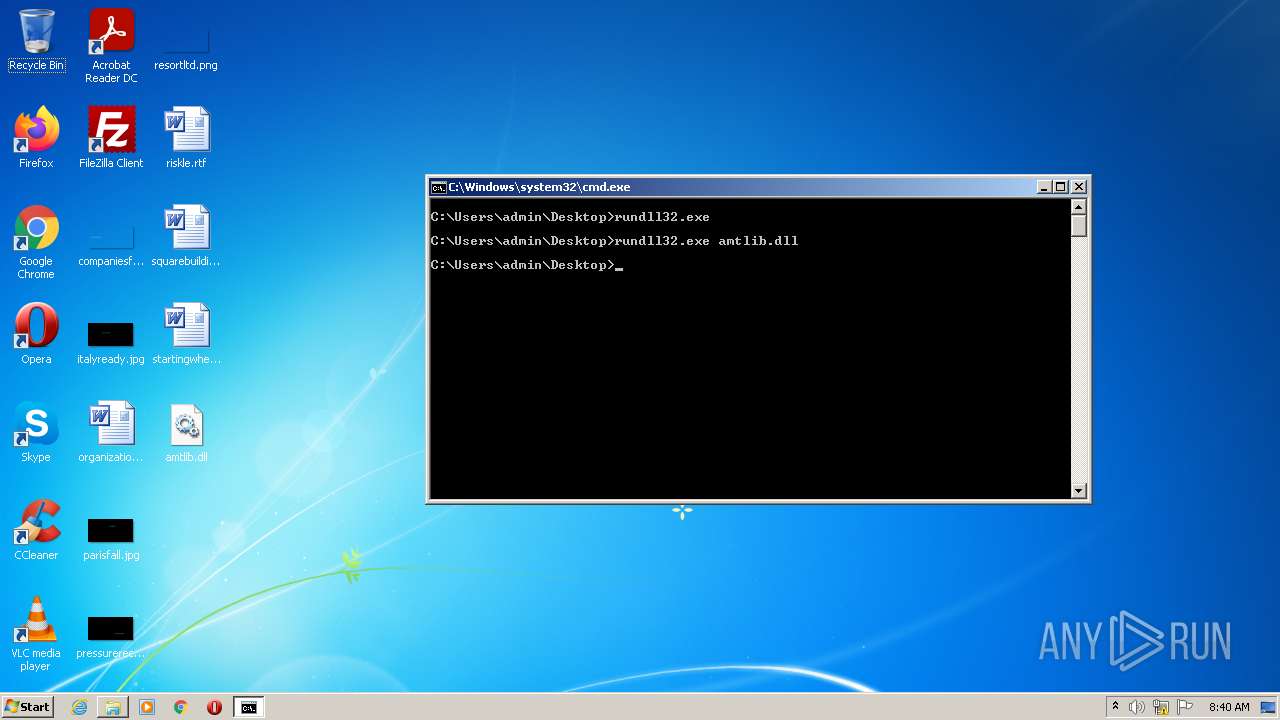Click the 'rundll32.exe amtlib.dll' command line
This screenshot has height=720, width=1280.
(x=615, y=241)
